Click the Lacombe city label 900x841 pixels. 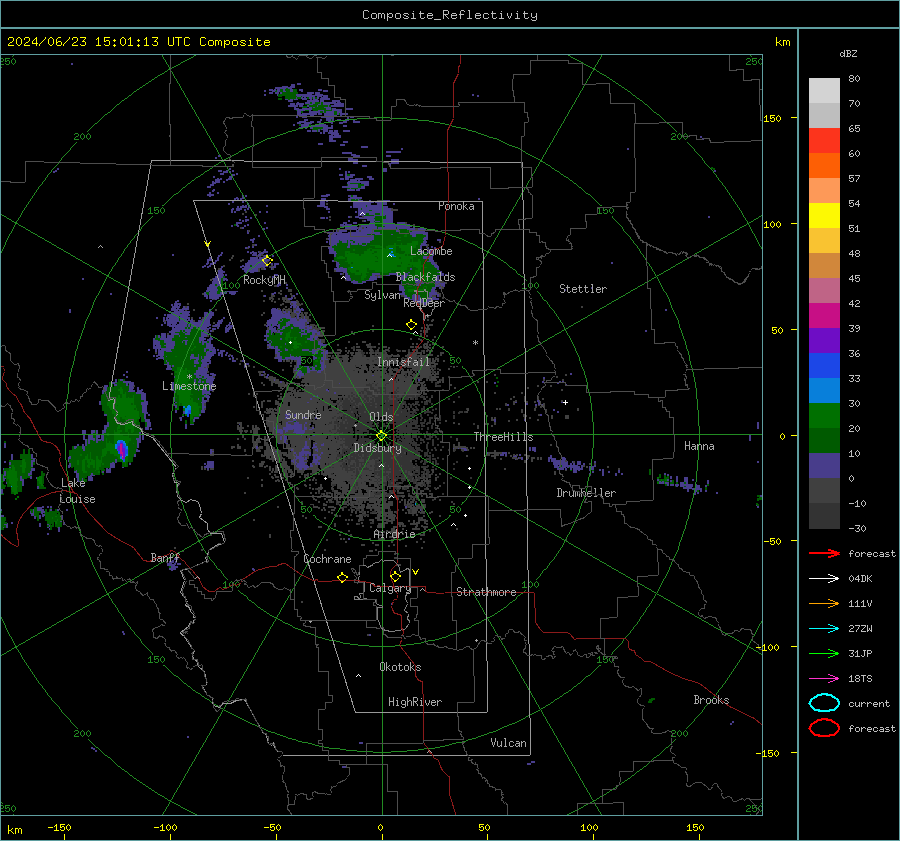(431, 251)
